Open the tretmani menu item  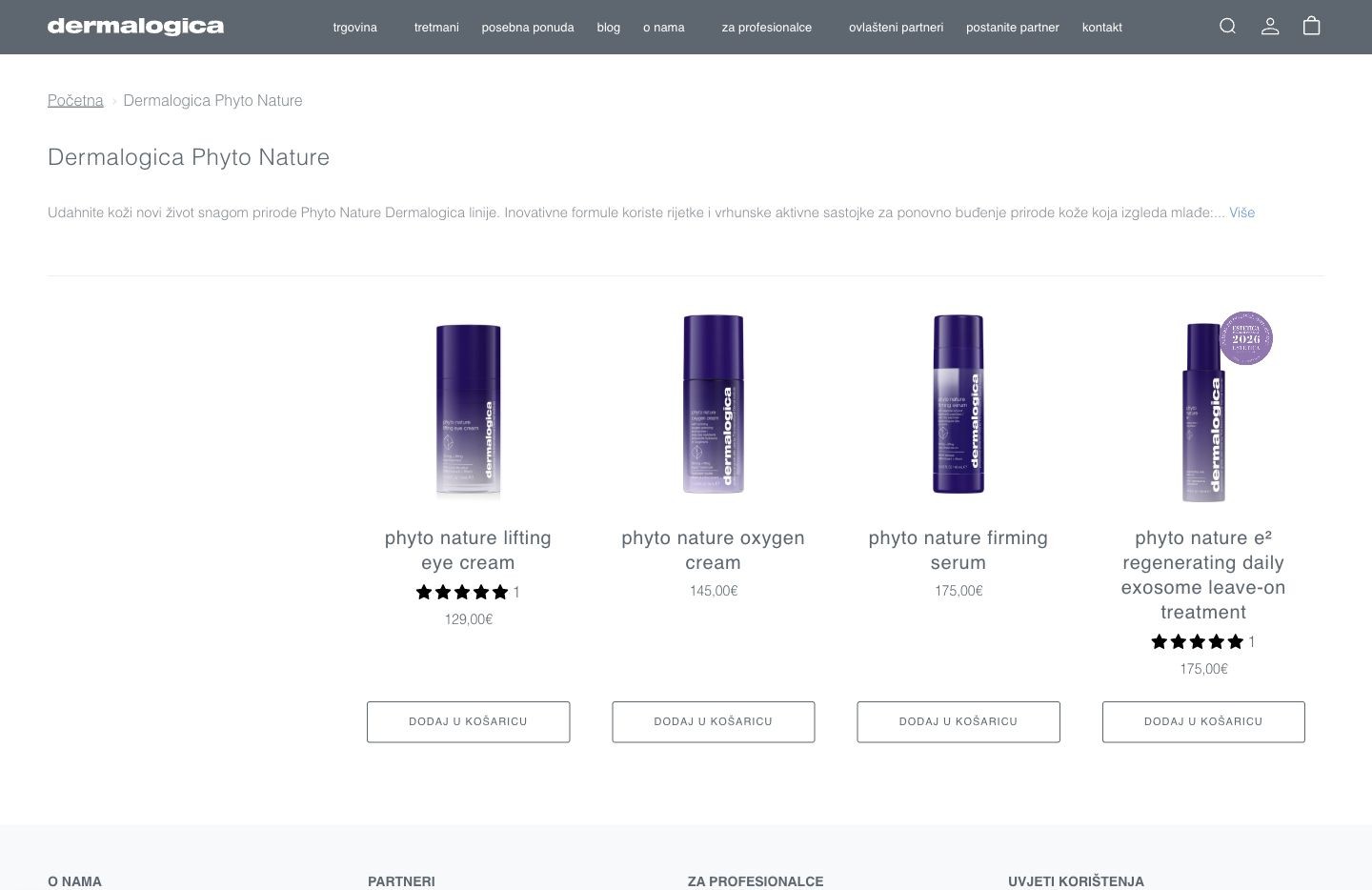click(x=436, y=28)
